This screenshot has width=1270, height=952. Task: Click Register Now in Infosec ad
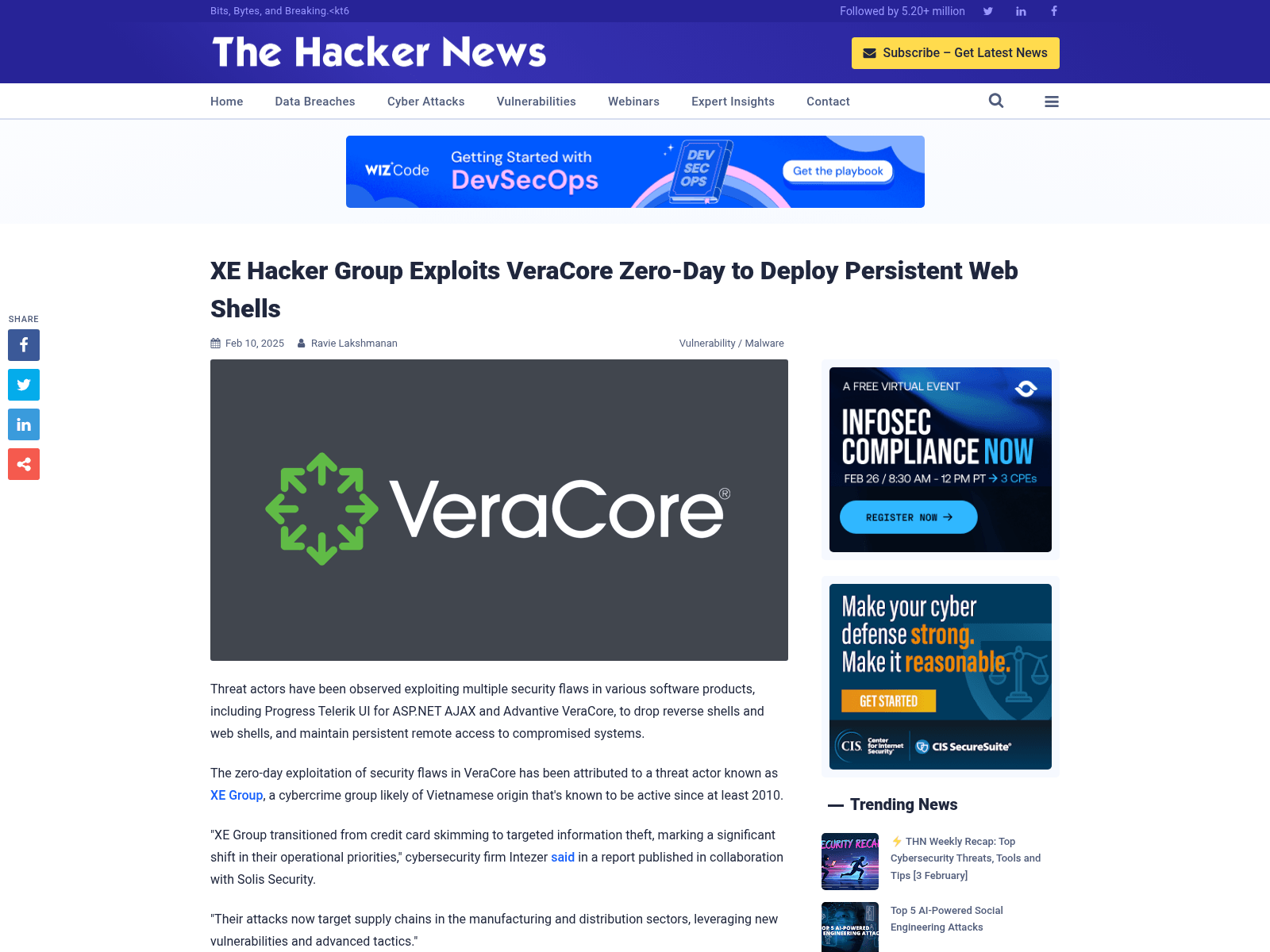909,517
